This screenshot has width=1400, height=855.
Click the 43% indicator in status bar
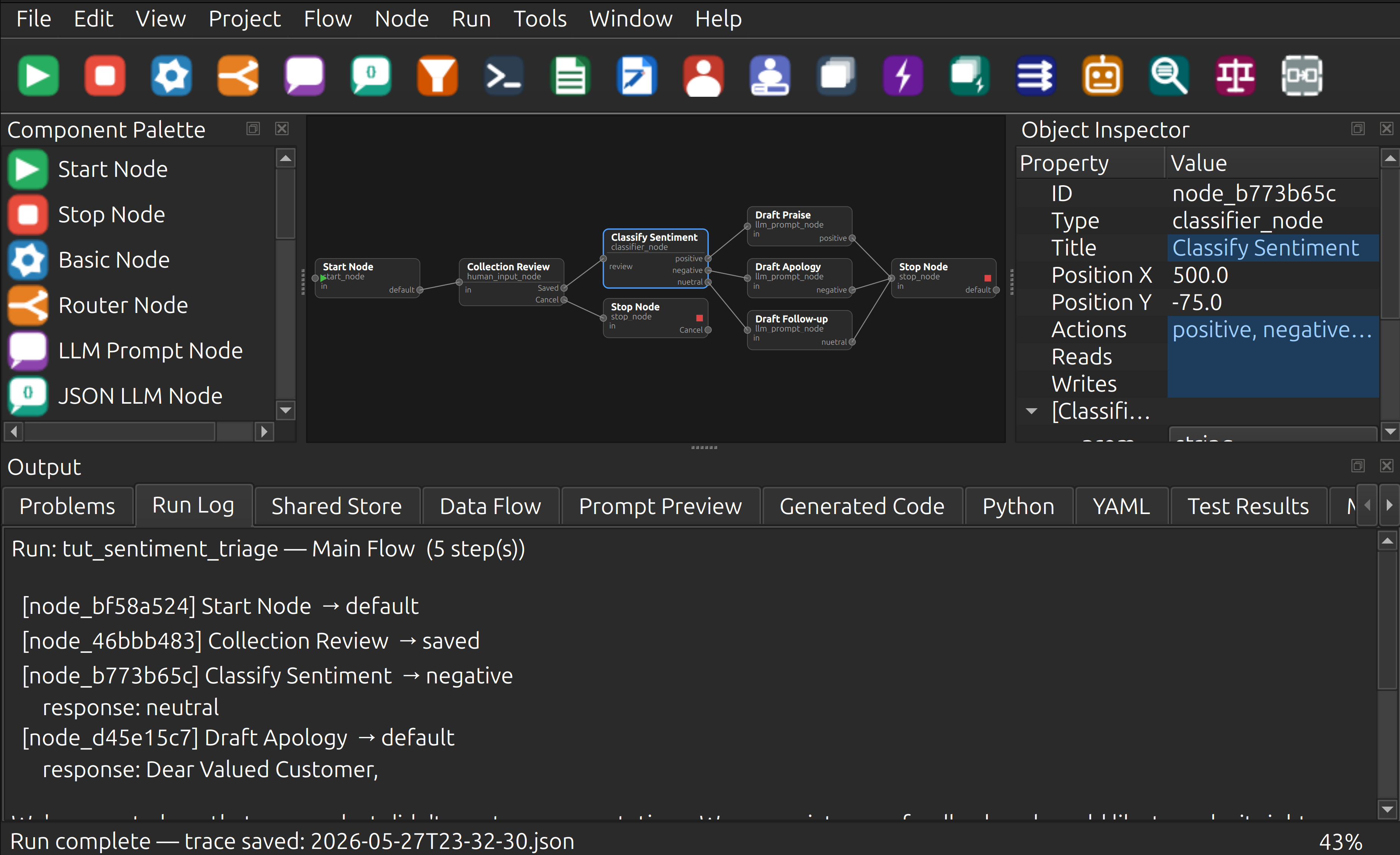1340,841
